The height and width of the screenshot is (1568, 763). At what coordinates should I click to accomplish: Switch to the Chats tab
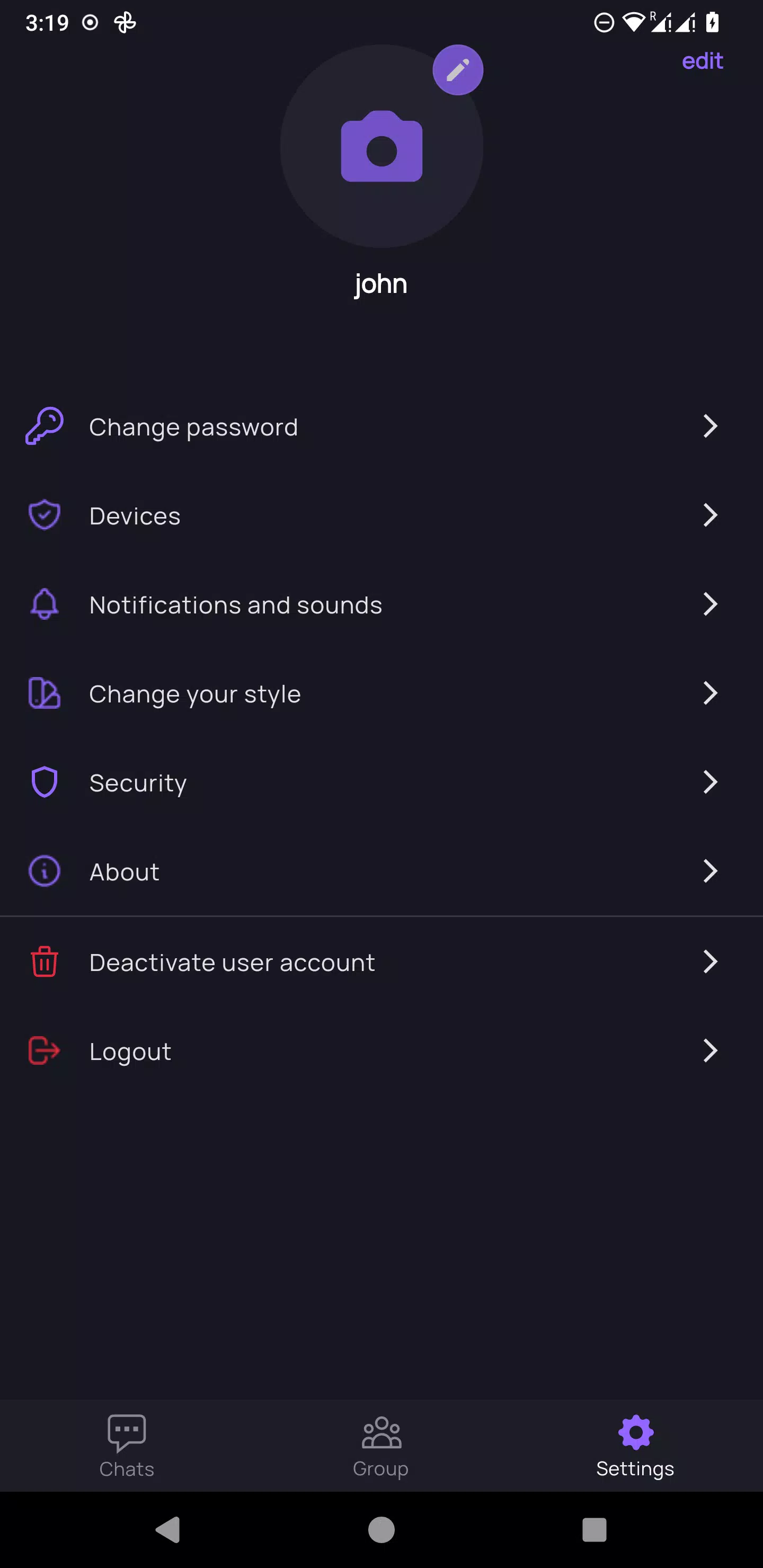(x=127, y=1446)
